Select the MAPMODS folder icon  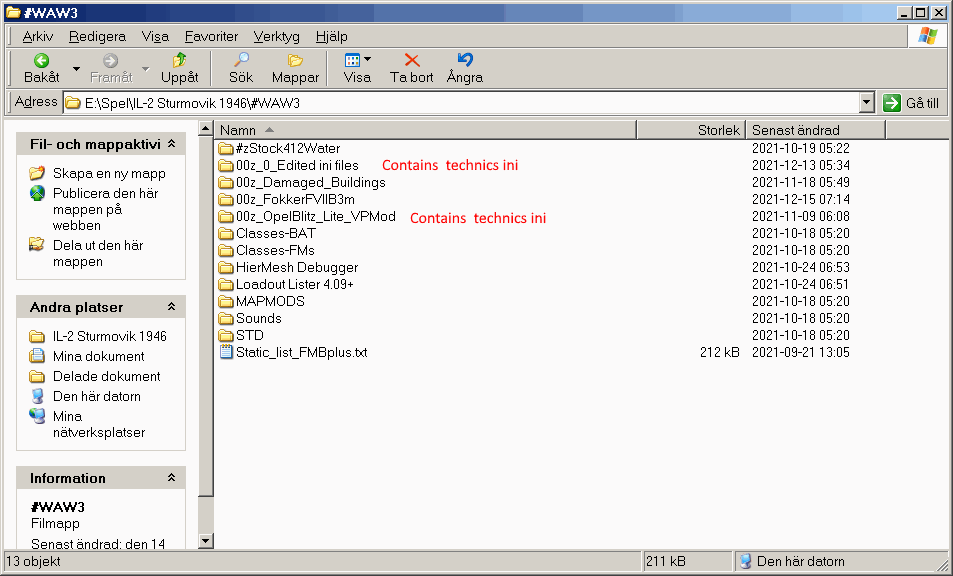226,301
